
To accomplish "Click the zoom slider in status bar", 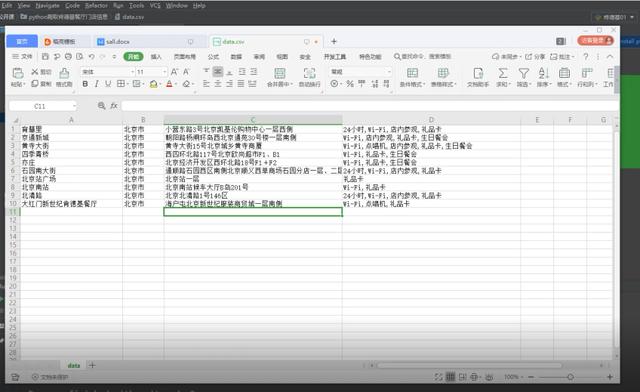I will tap(570, 377).
